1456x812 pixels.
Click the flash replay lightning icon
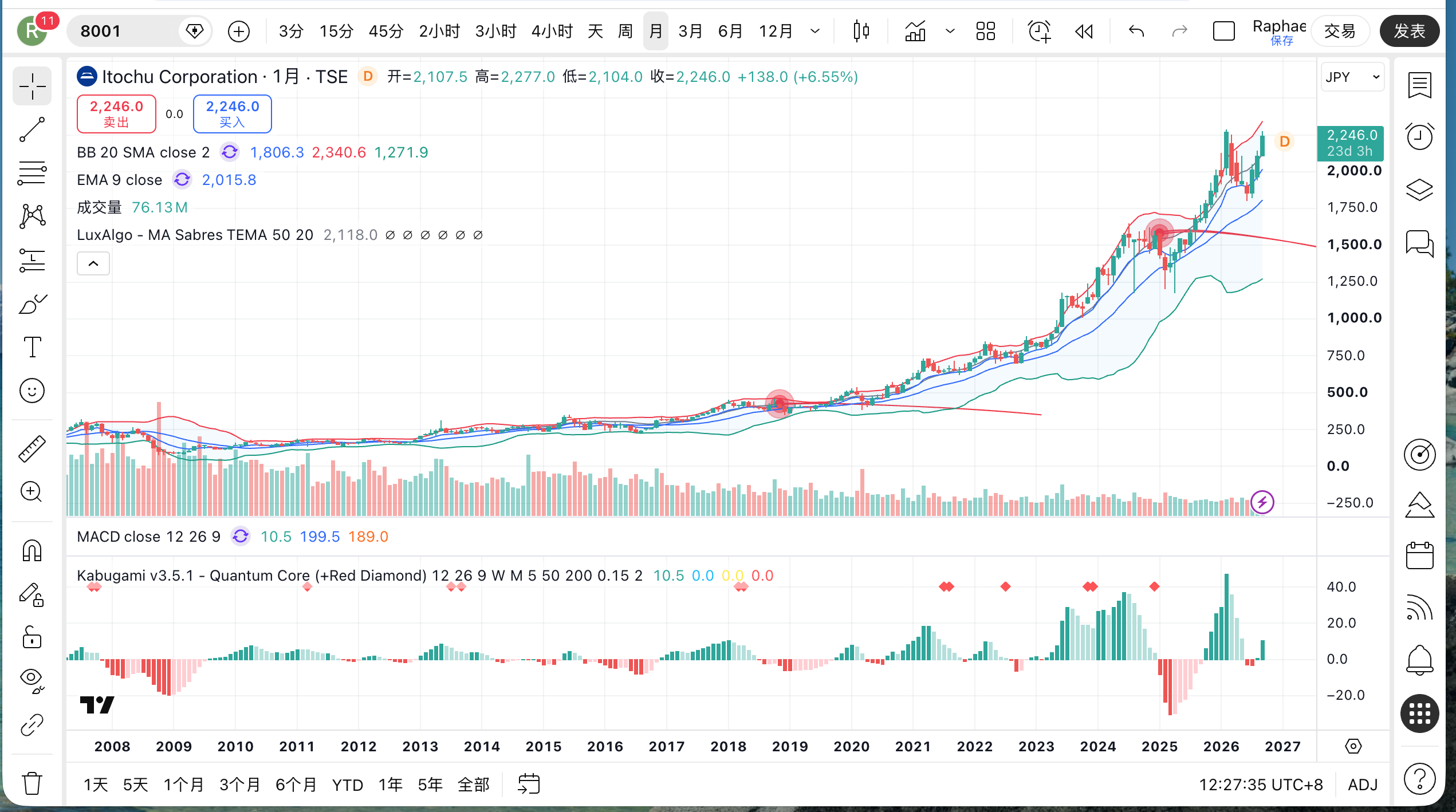(x=1262, y=502)
